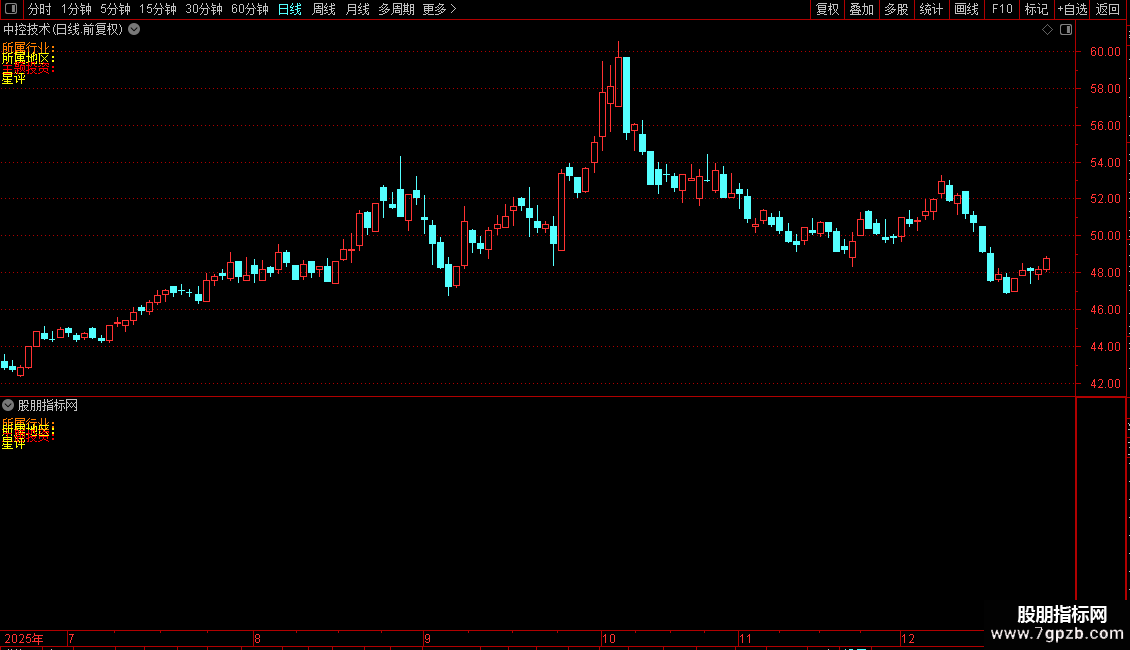Click the highest candlestick near 60.00
This screenshot has height=650, width=1130.
click(618, 74)
